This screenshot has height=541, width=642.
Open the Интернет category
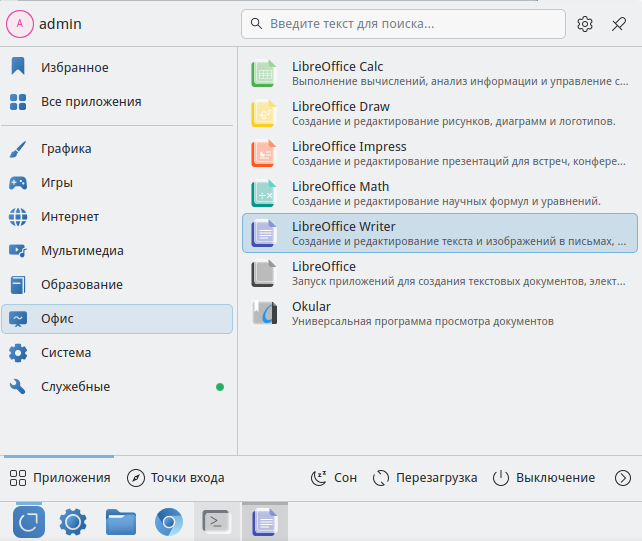pyautogui.click(x=117, y=217)
